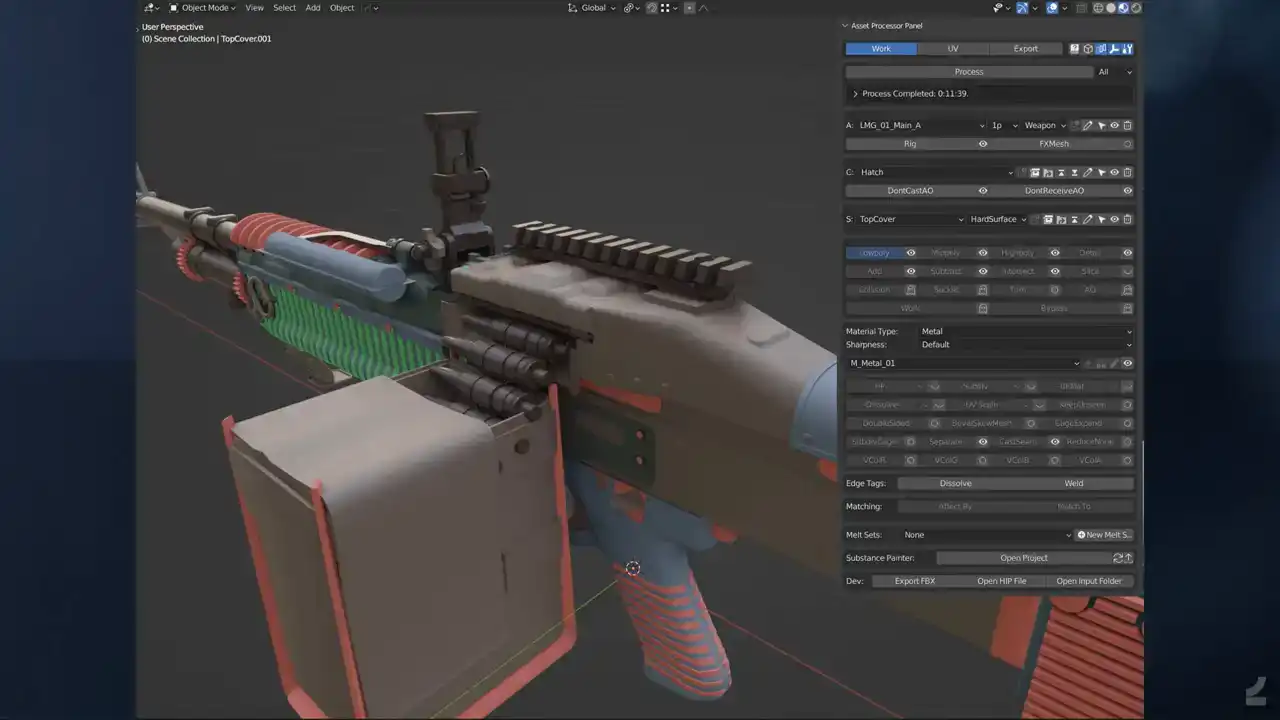The height and width of the screenshot is (720, 1280).
Task: Click the Substance Painter refresh icon
Action: tap(1118, 558)
